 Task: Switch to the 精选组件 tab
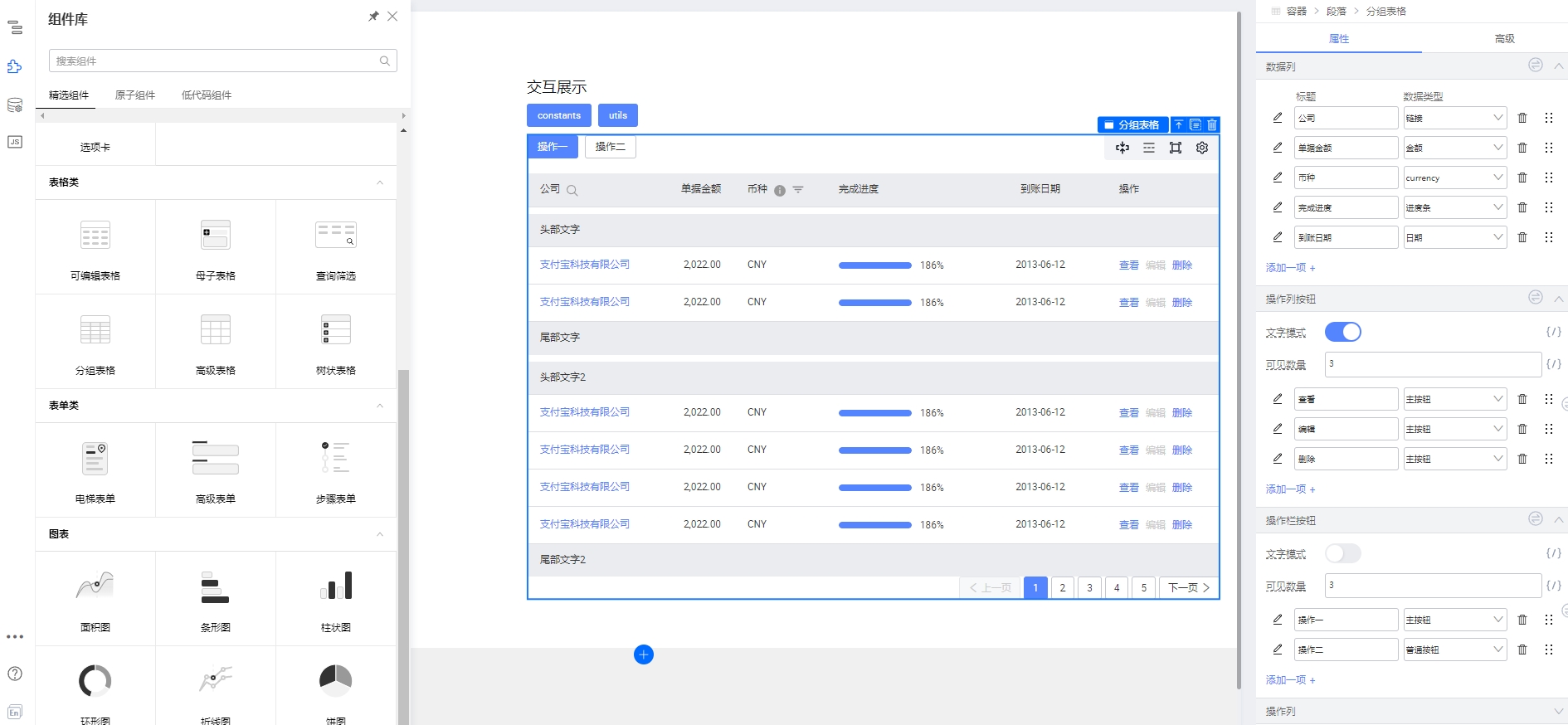tap(69, 95)
